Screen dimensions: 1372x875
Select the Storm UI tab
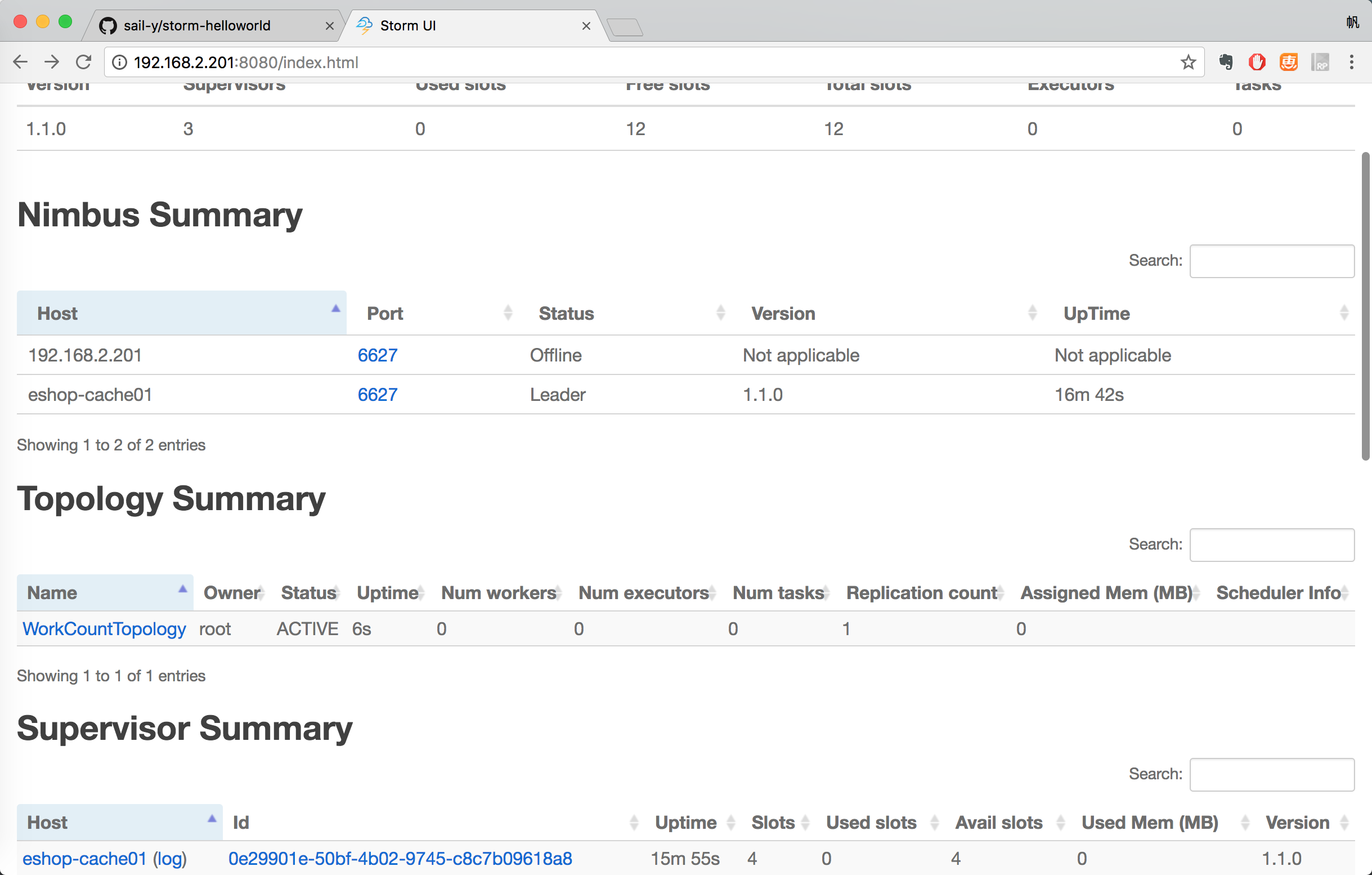tap(473, 26)
